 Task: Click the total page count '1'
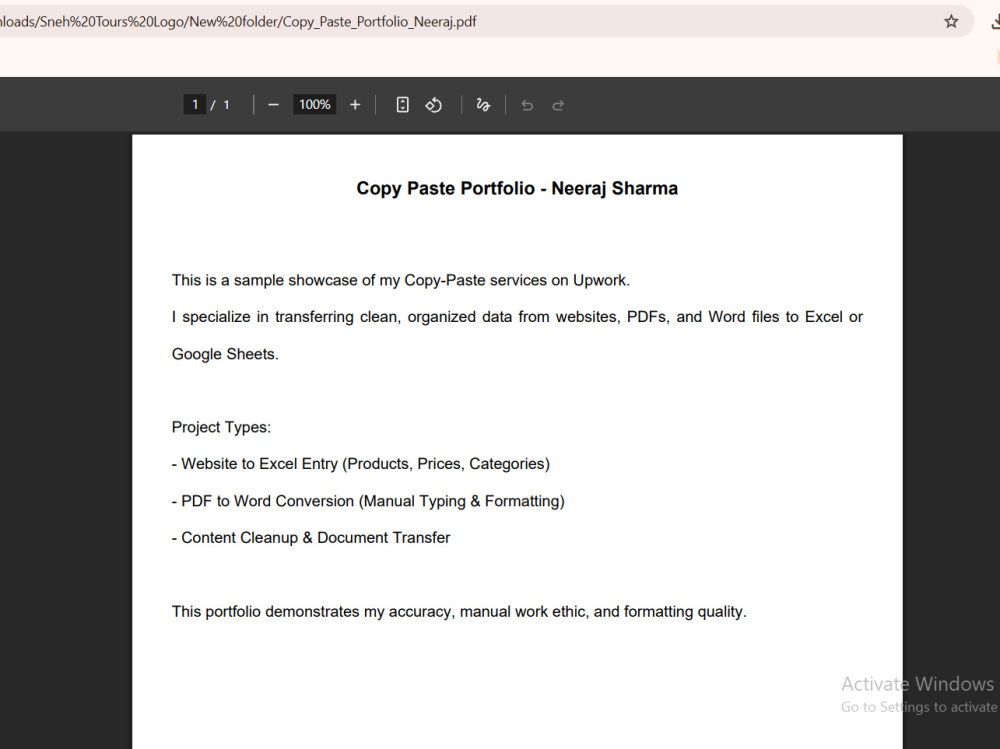226,105
